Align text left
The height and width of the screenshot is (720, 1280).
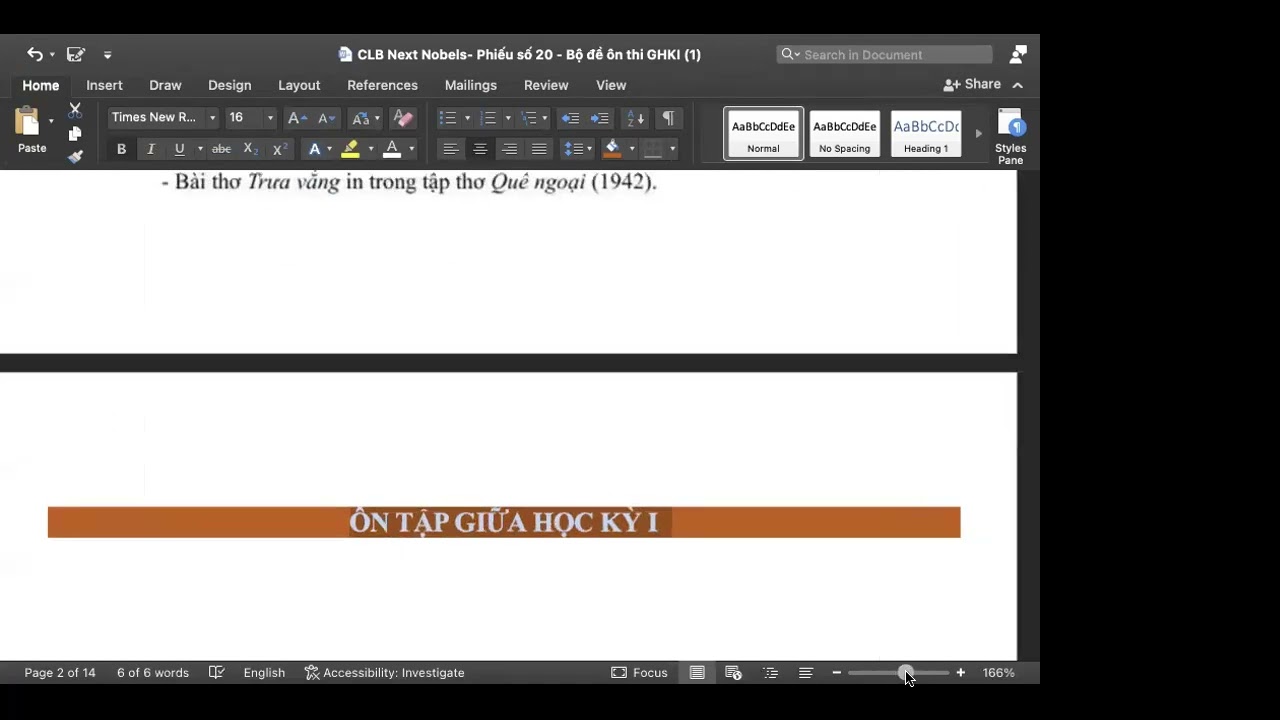click(x=451, y=149)
